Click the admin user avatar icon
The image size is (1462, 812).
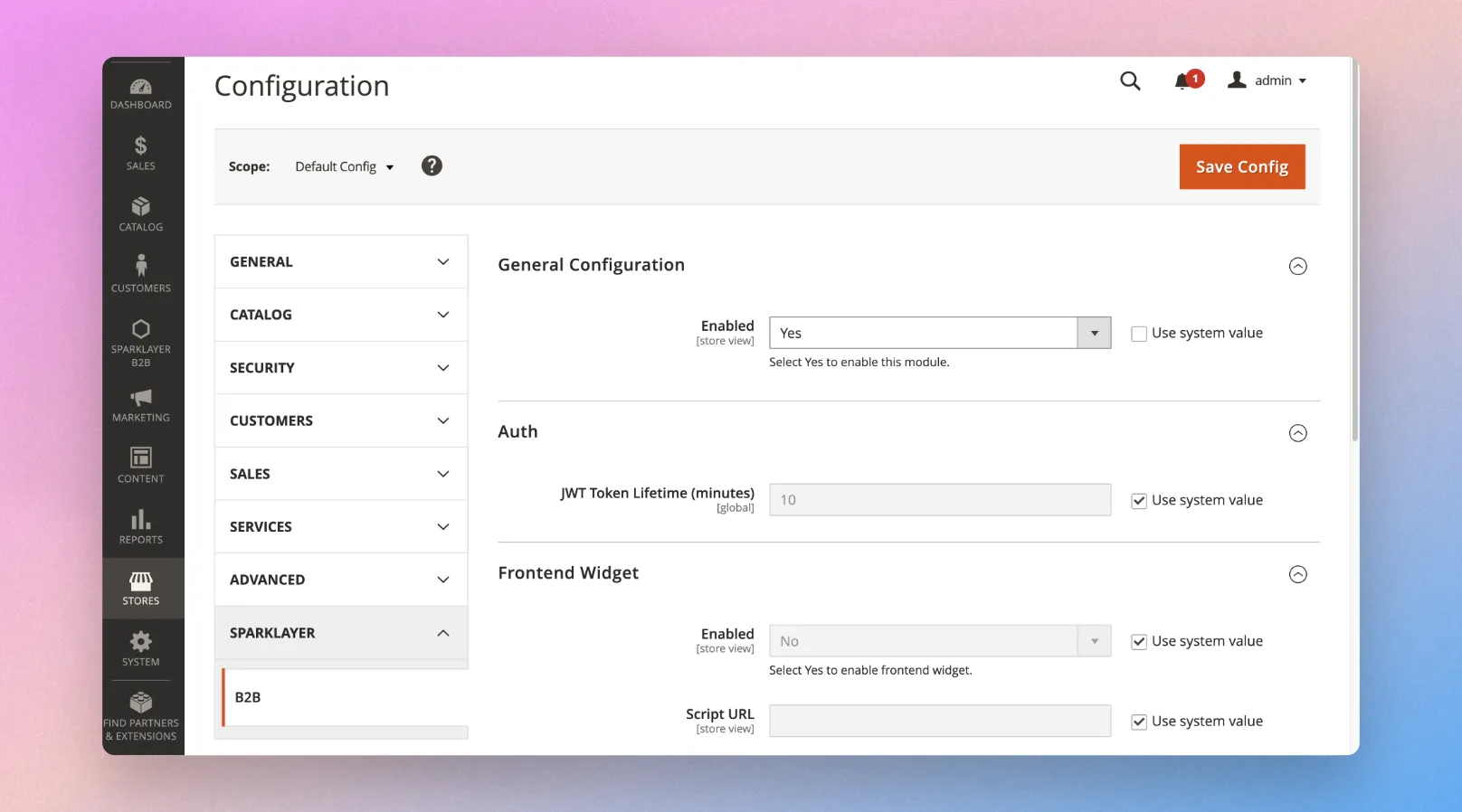[x=1237, y=80]
